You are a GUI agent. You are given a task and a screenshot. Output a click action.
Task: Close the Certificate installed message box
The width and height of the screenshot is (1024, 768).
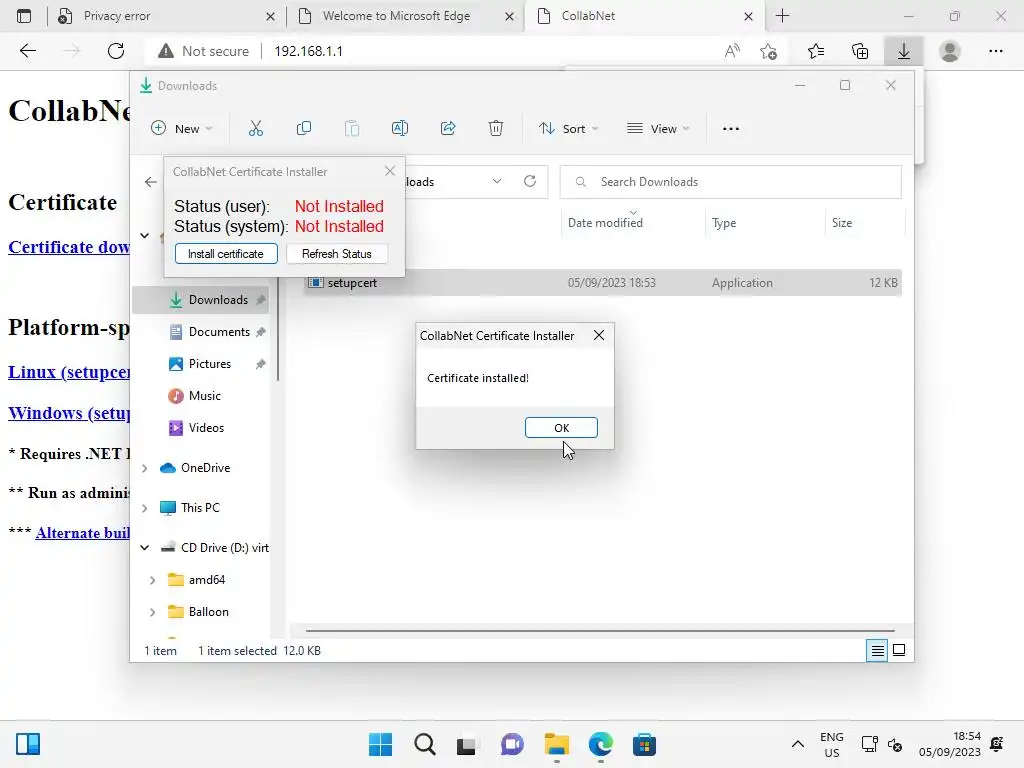coord(598,335)
